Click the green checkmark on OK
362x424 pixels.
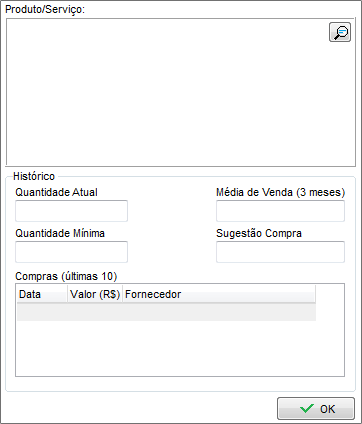[307, 408]
